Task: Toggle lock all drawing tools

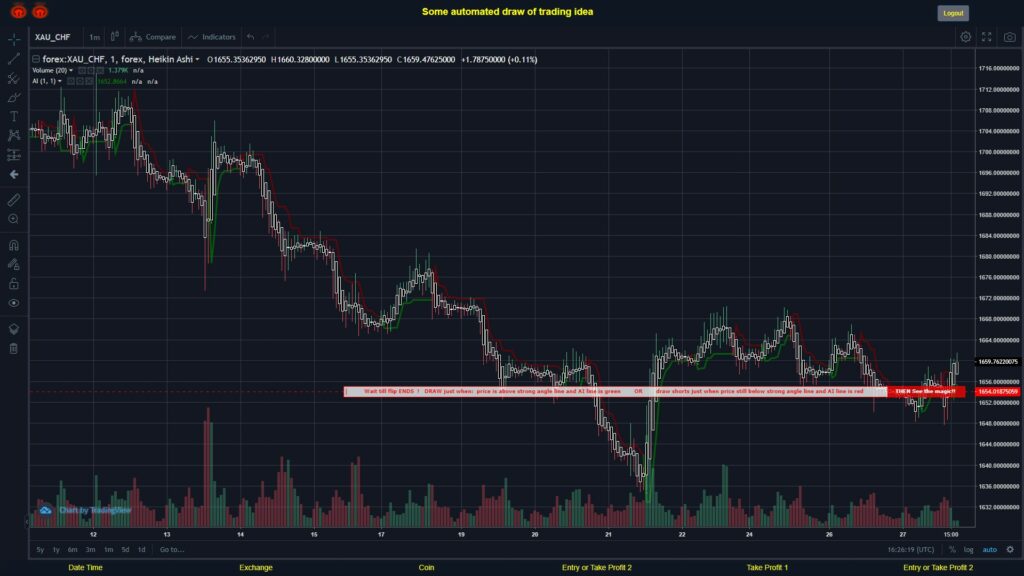Action: pyautogui.click(x=14, y=283)
